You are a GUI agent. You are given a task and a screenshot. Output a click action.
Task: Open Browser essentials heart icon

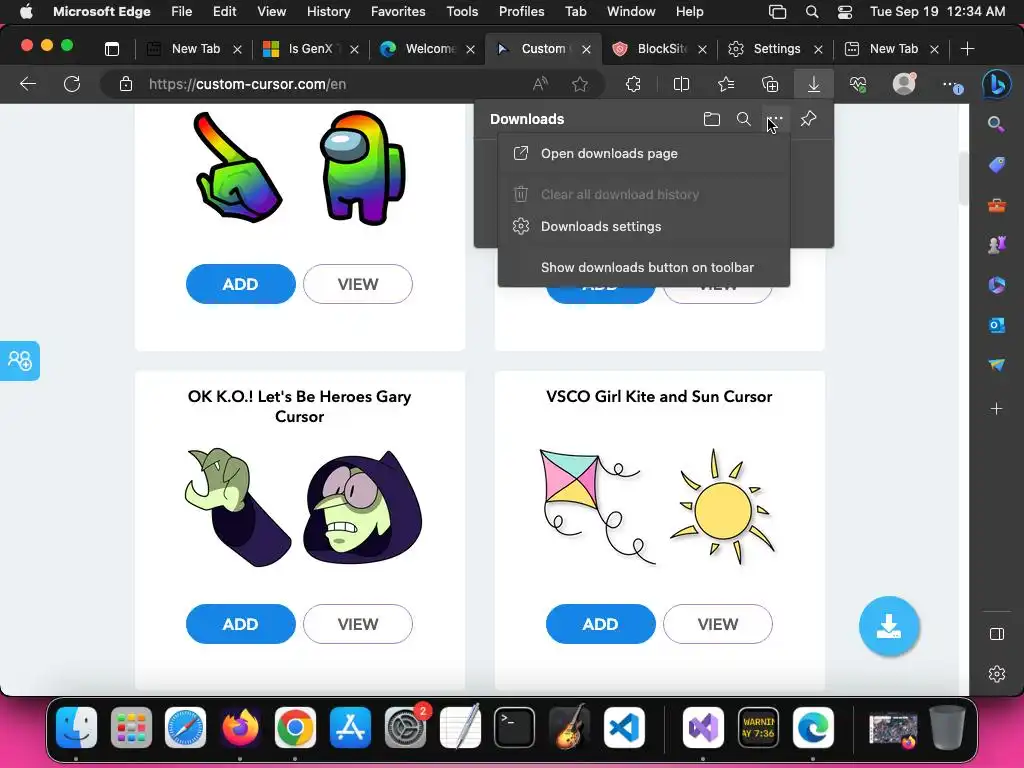pos(858,84)
